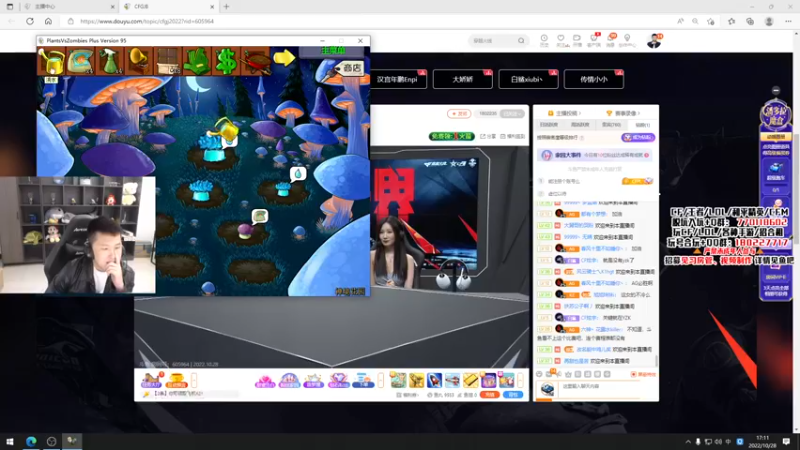Open the shop tag in Zen Garden
Image resolution: width=800 pixels, height=450 pixels.
351,68
